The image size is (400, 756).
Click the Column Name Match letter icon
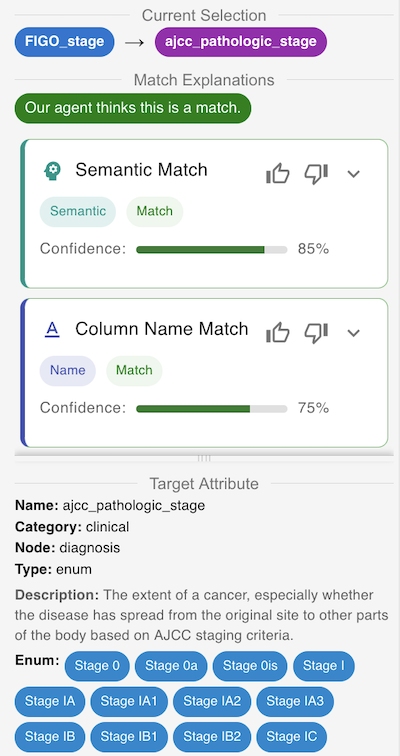click(52, 330)
